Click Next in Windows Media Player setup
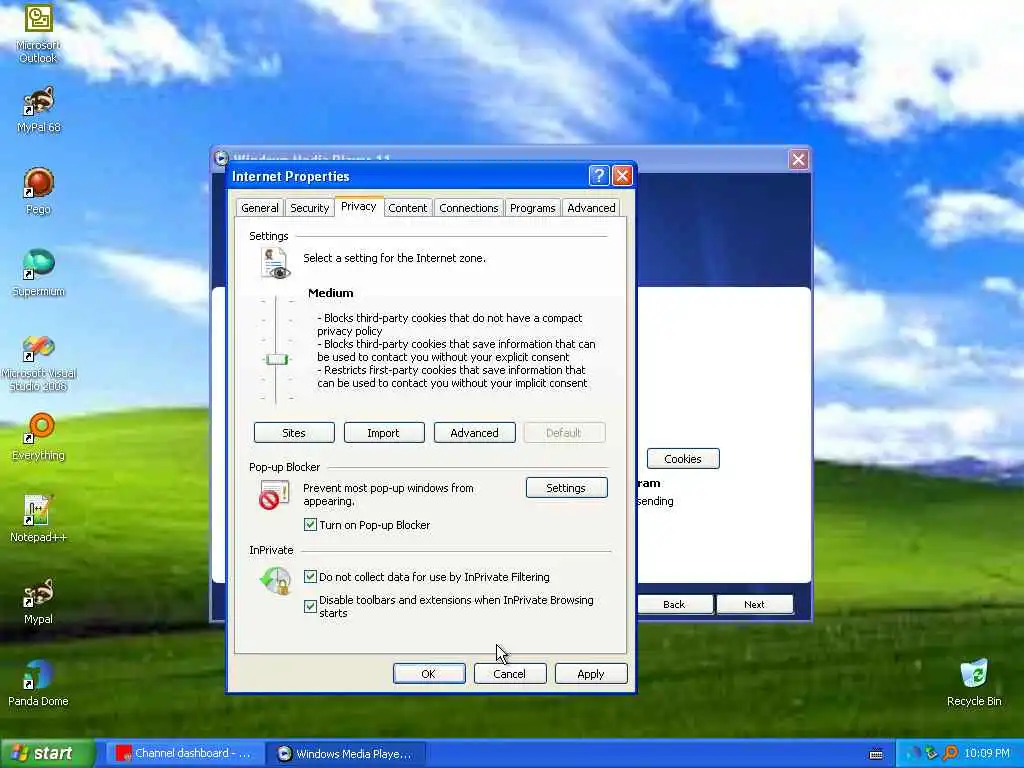The image size is (1024, 768). [755, 604]
